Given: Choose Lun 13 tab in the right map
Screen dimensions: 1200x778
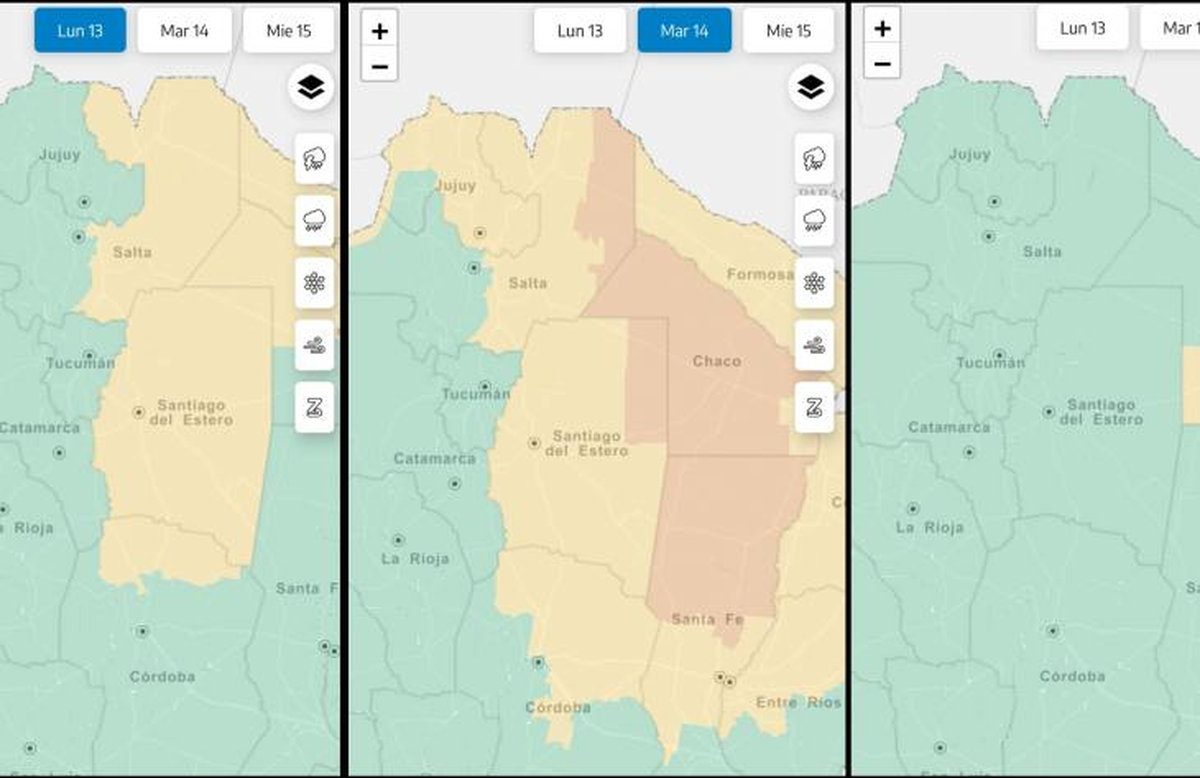Looking at the screenshot, I should click(1083, 28).
